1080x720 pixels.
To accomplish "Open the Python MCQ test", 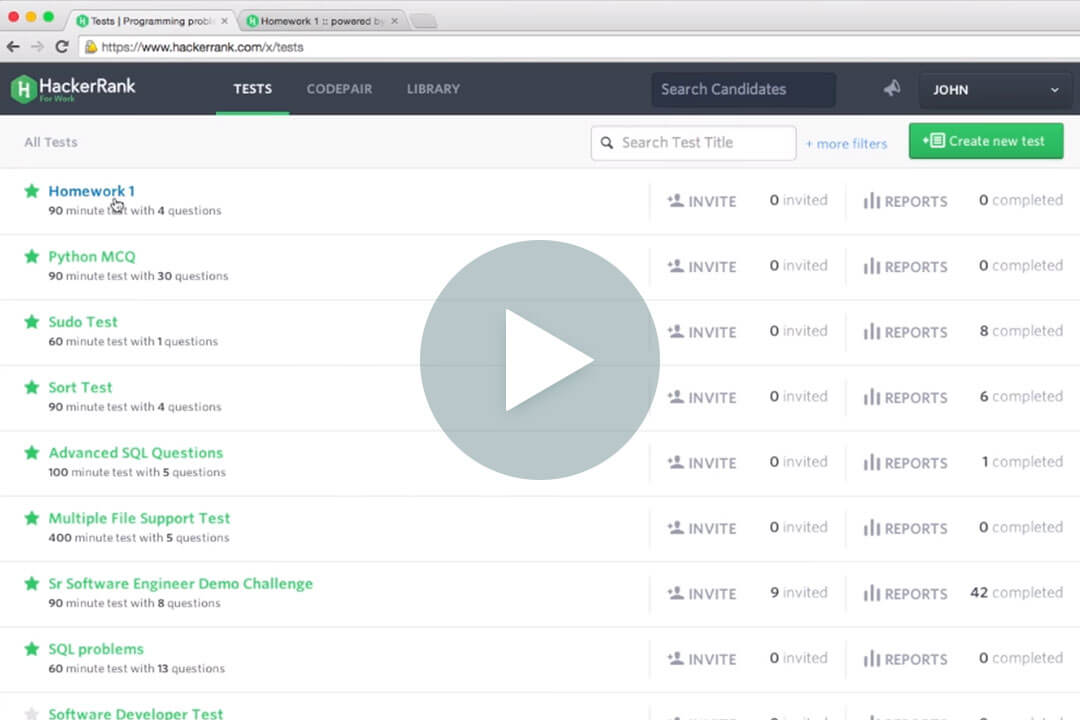I will click(92, 256).
